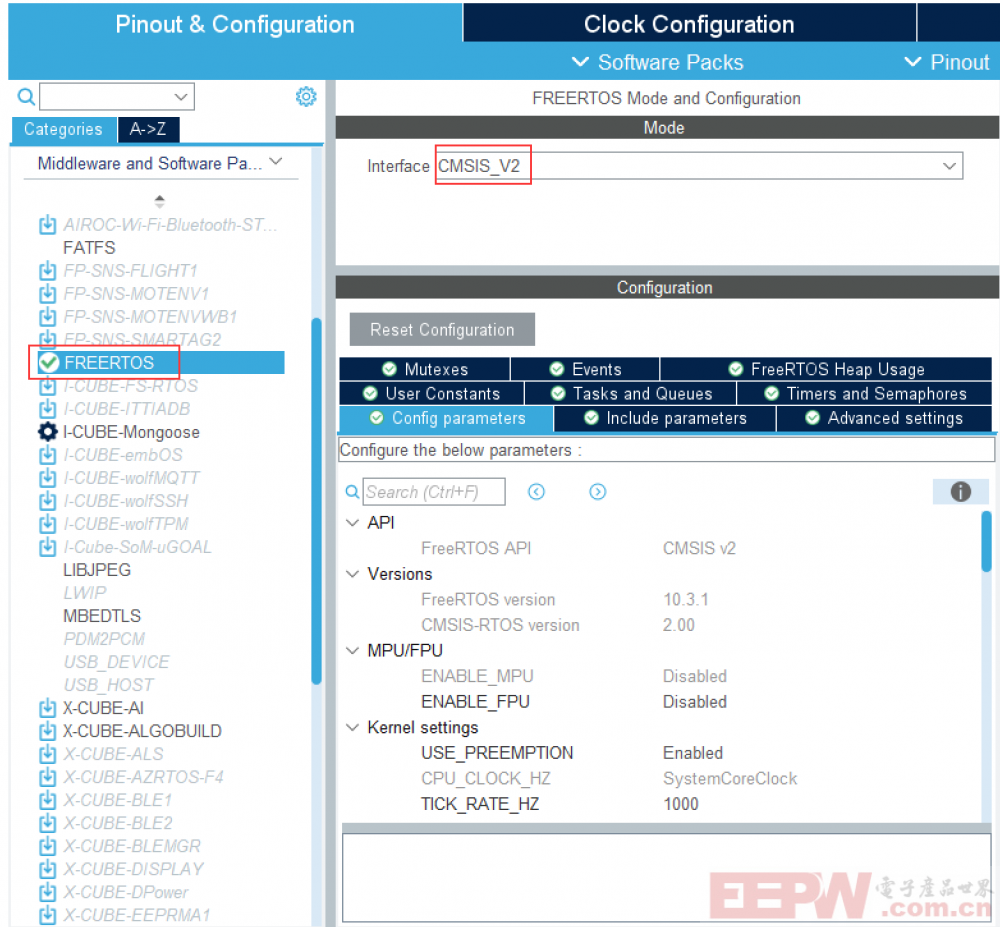The image size is (1000, 927).
Task: Click download icon next to AIROC-Wi-Fi-Bluetooth-ST
Action: point(47,224)
